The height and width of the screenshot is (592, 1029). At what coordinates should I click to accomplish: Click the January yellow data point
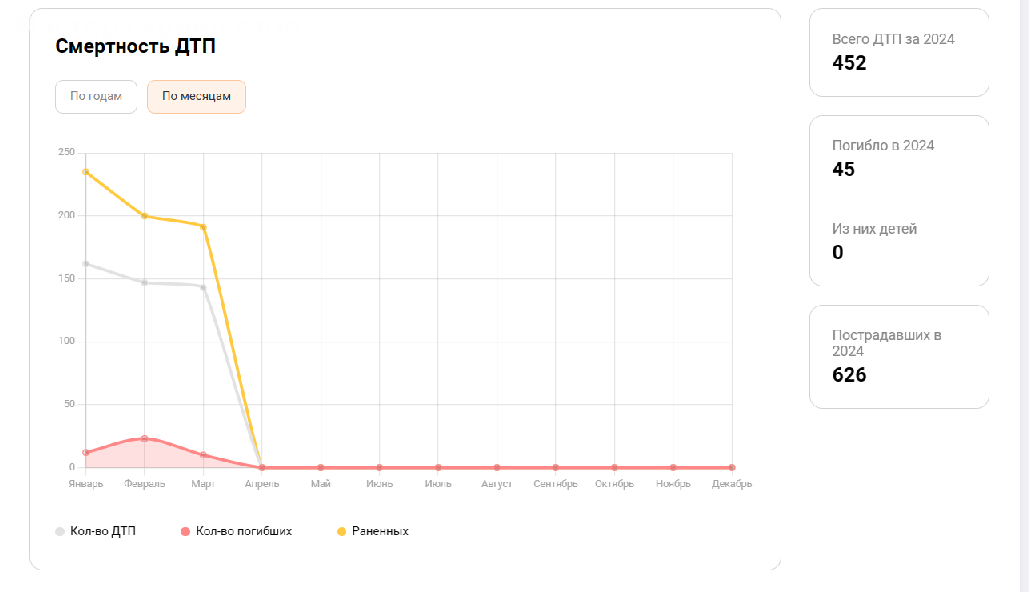86,172
